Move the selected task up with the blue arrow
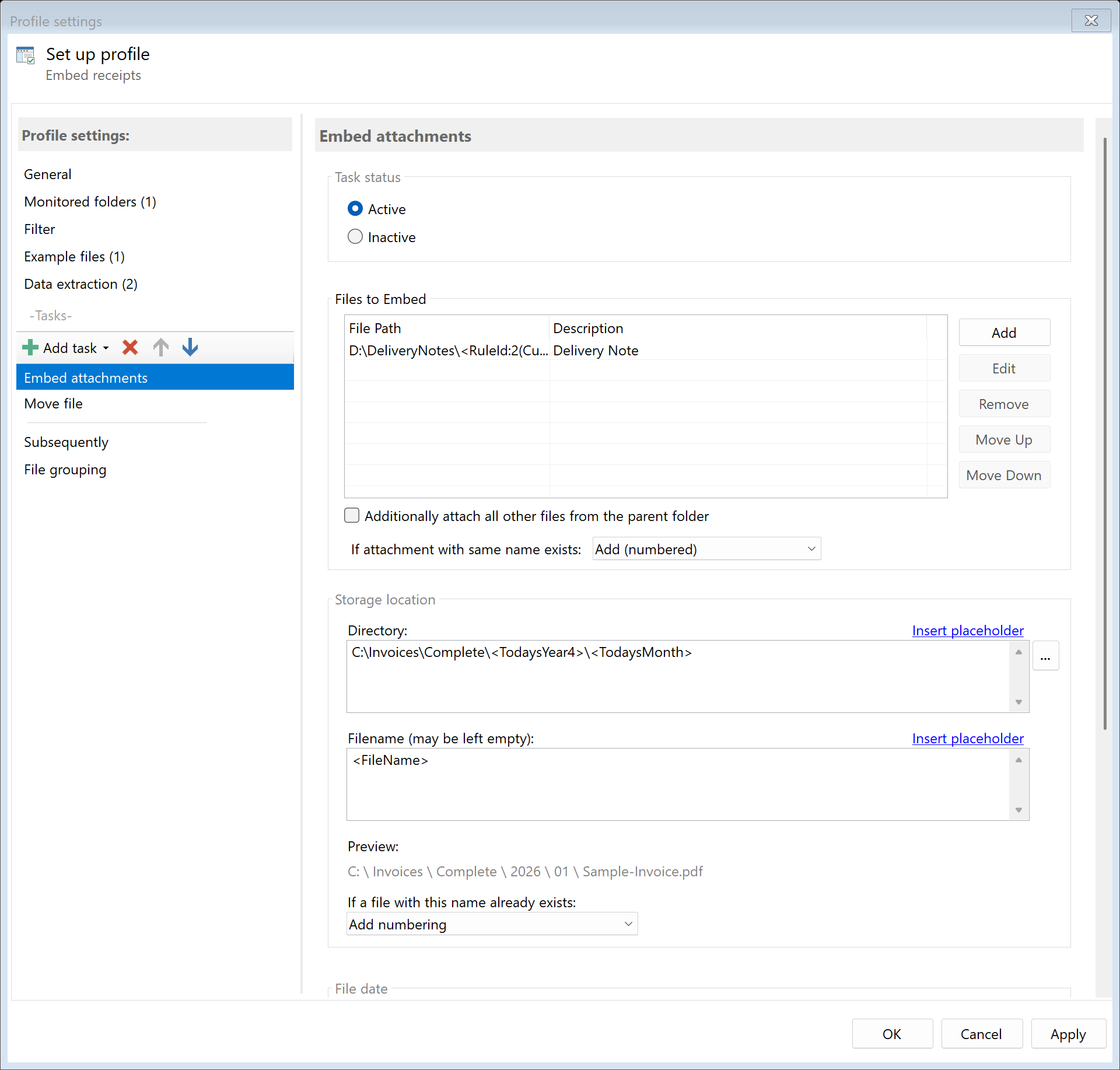This screenshot has height=1070, width=1120. [x=160, y=348]
